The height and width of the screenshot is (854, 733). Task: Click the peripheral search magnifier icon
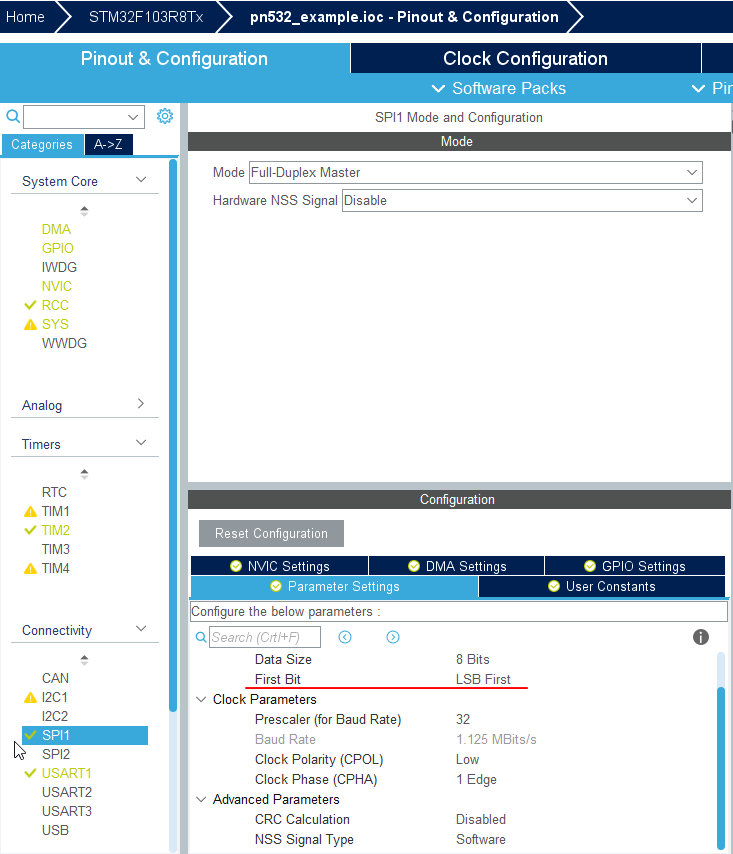[13, 116]
